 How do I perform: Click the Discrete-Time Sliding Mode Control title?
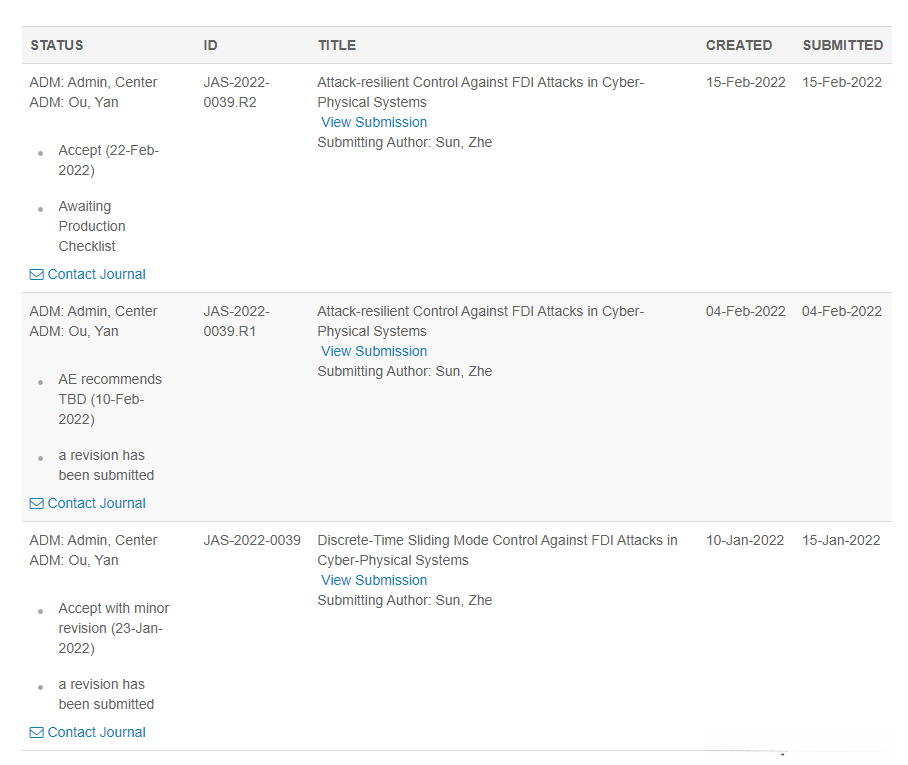point(497,550)
